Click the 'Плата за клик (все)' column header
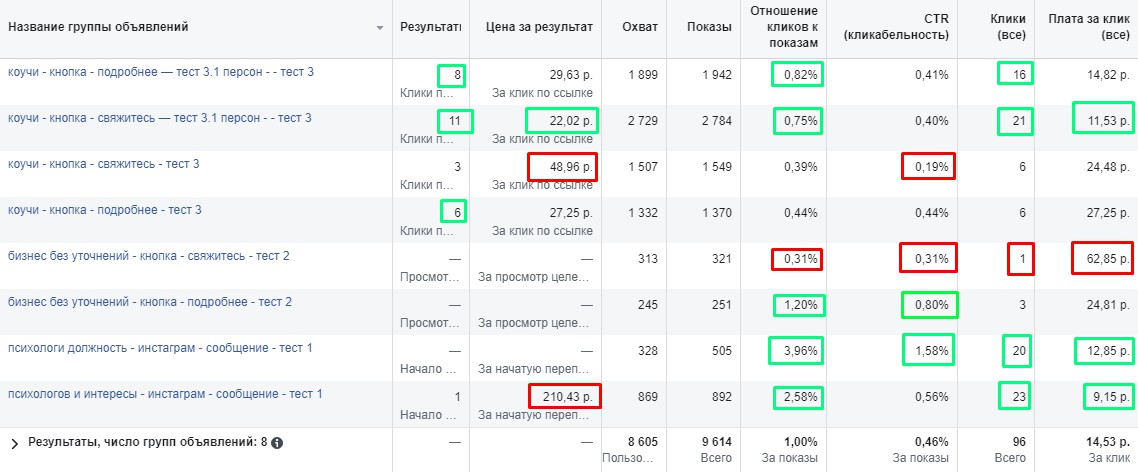1138x472 pixels. pos(1088,27)
